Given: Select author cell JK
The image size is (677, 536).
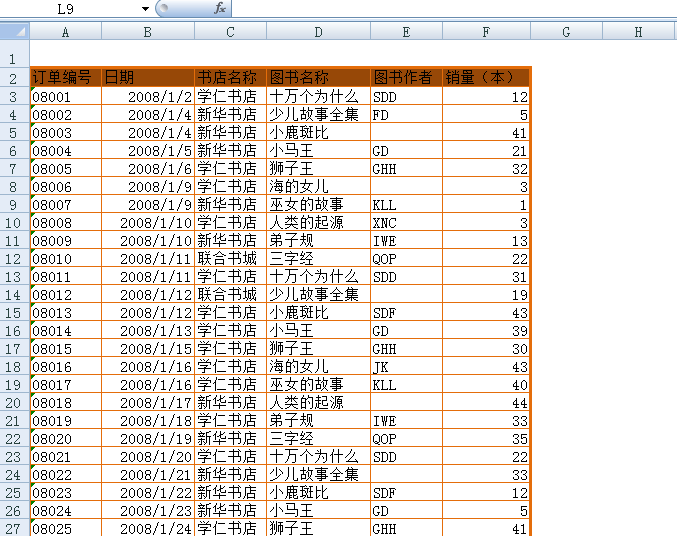Looking at the screenshot, I should (406, 366).
